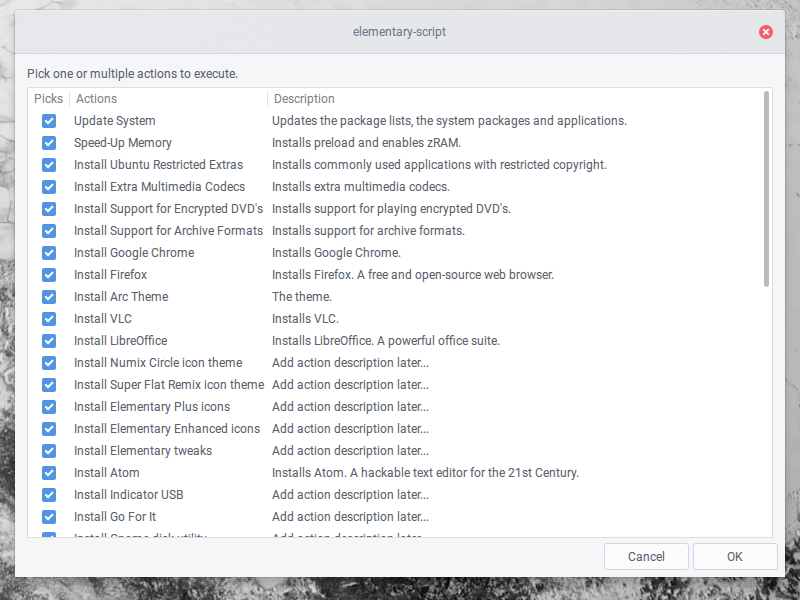This screenshot has width=800, height=600.
Task: Click the Cancel button
Action: click(x=646, y=557)
